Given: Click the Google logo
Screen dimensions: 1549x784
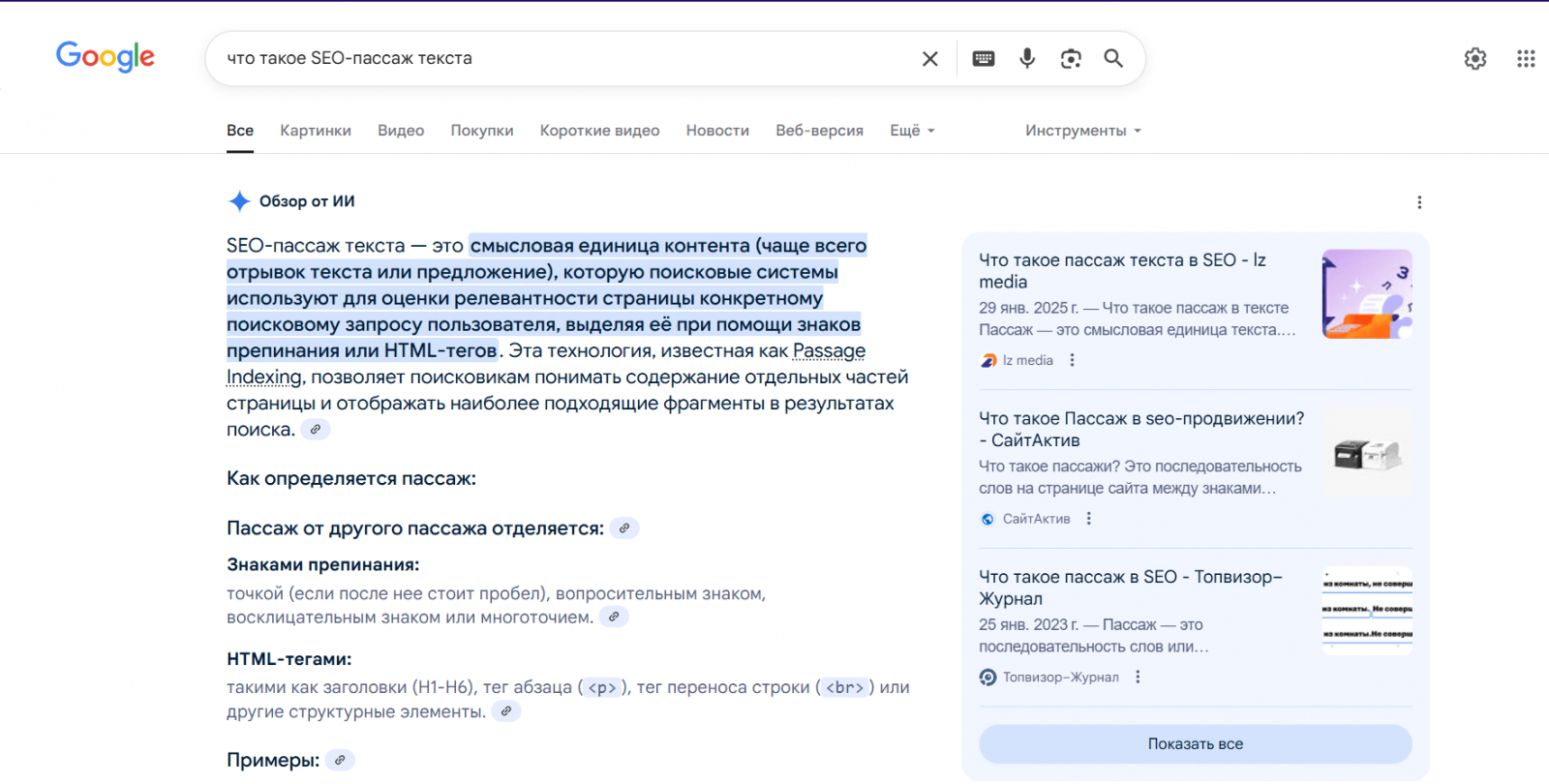Looking at the screenshot, I should point(106,57).
